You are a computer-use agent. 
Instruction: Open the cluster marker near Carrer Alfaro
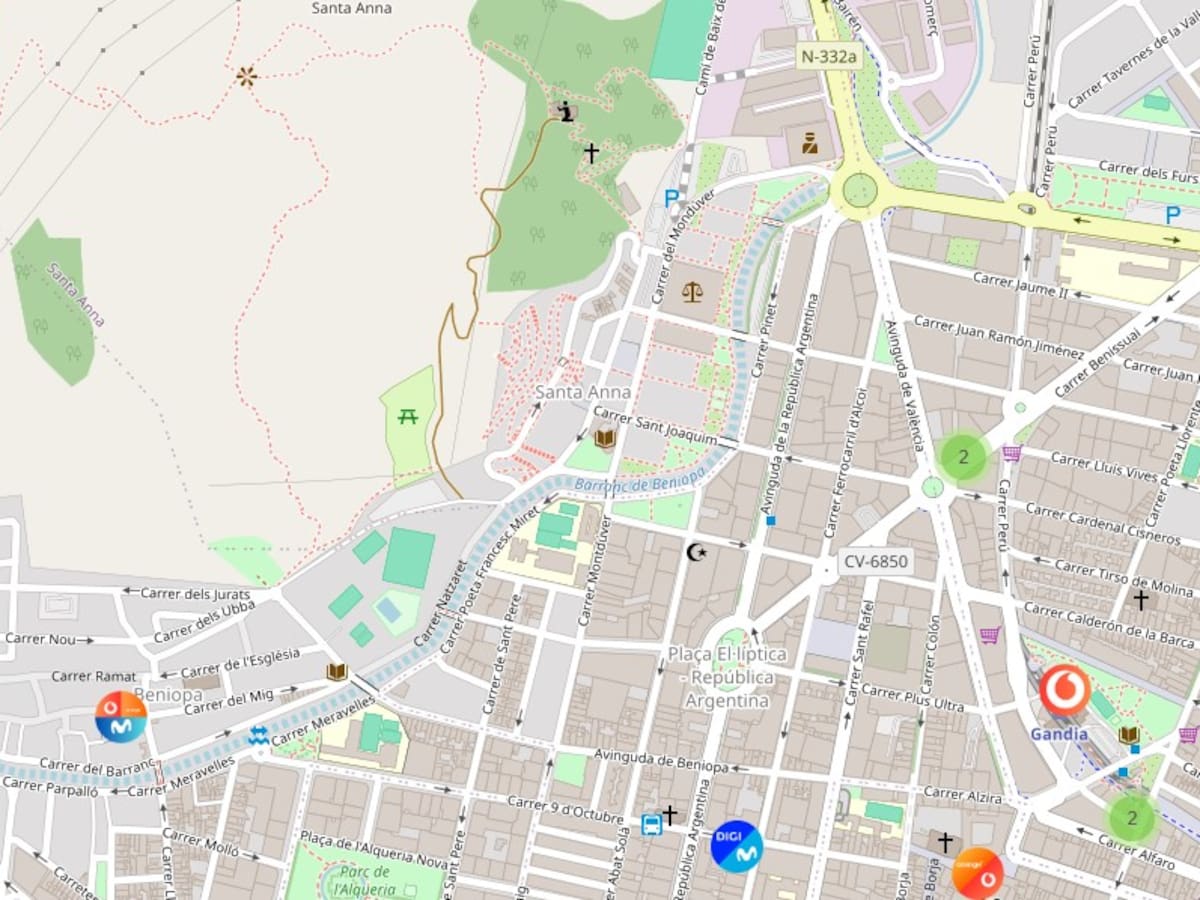pyautogui.click(x=1132, y=818)
